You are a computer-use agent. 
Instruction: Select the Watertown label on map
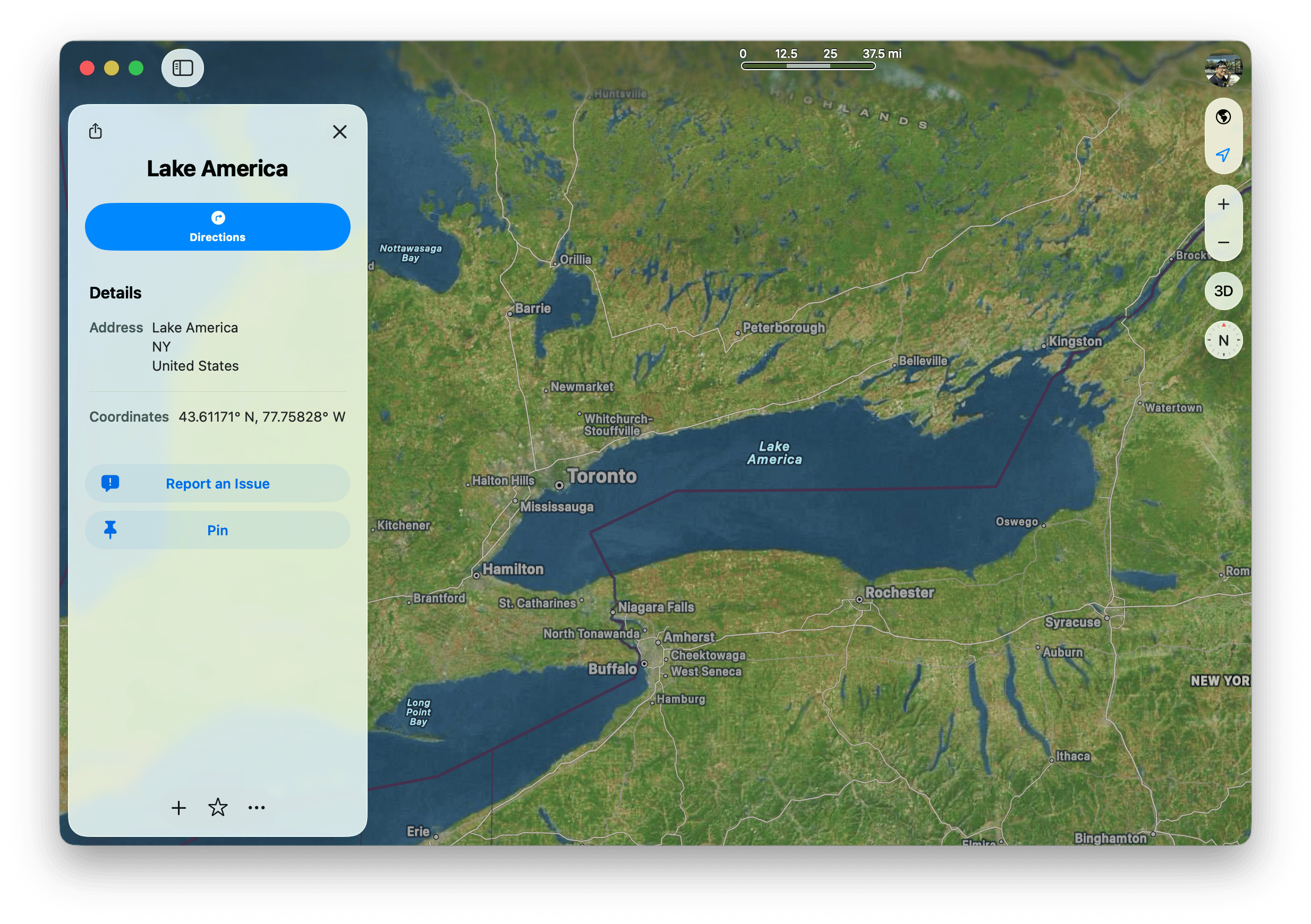tap(1173, 407)
